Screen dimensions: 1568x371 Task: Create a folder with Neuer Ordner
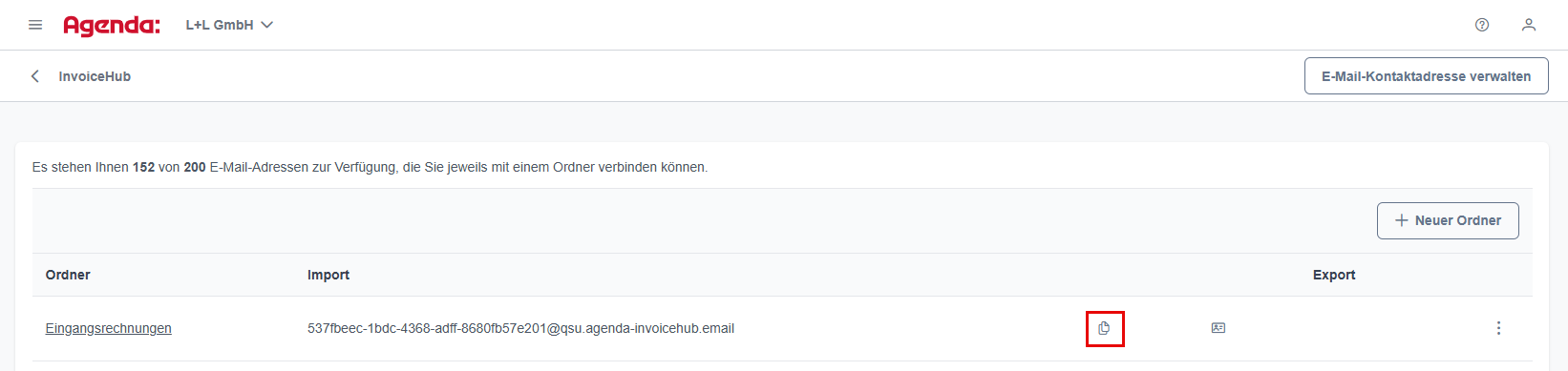[x=1448, y=220]
